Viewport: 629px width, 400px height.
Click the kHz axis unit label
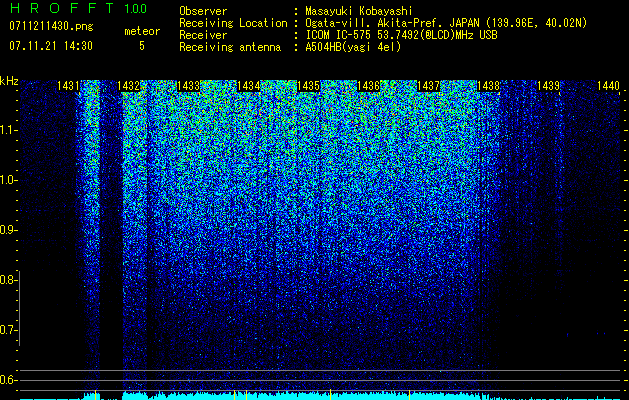(x=9, y=81)
